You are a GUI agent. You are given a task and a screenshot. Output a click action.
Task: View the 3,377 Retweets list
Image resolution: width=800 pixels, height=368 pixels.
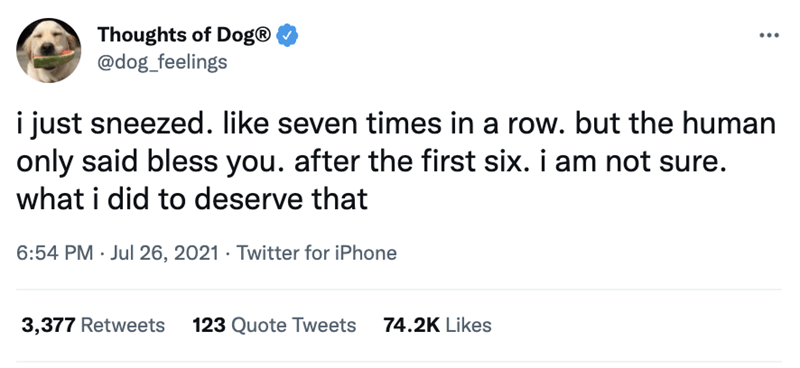(x=93, y=325)
